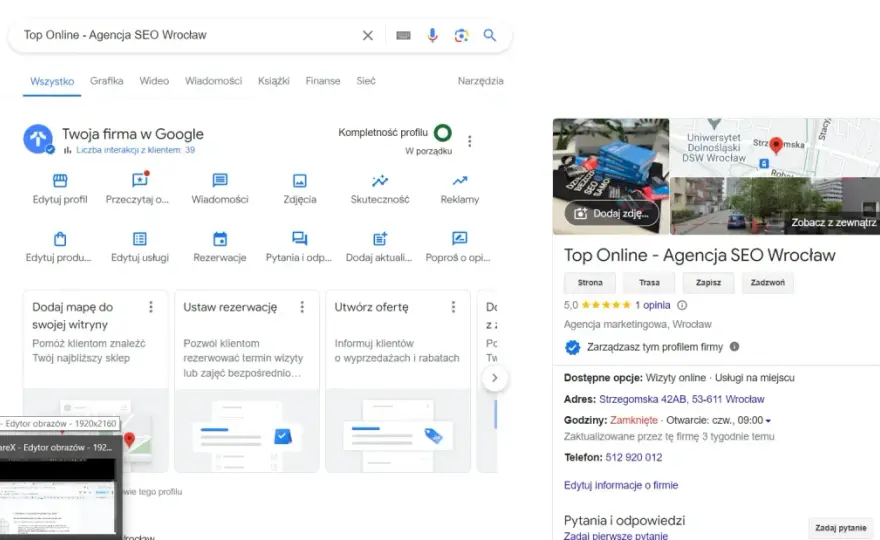The height and width of the screenshot is (540, 880).
Task: Click the Zadzwoń button
Action: (768, 282)
